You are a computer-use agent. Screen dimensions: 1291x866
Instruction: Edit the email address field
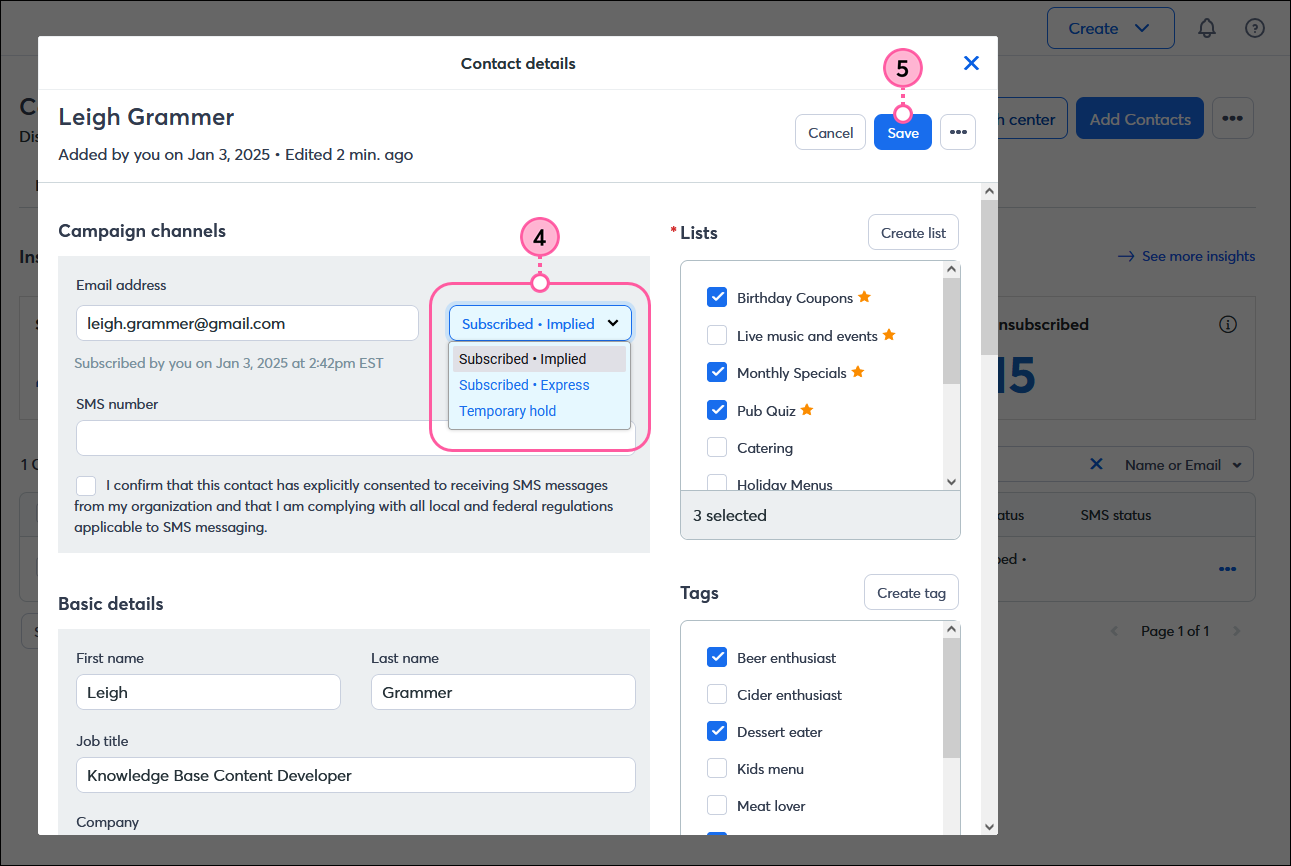pyautogui.click(x=247, y=323)
